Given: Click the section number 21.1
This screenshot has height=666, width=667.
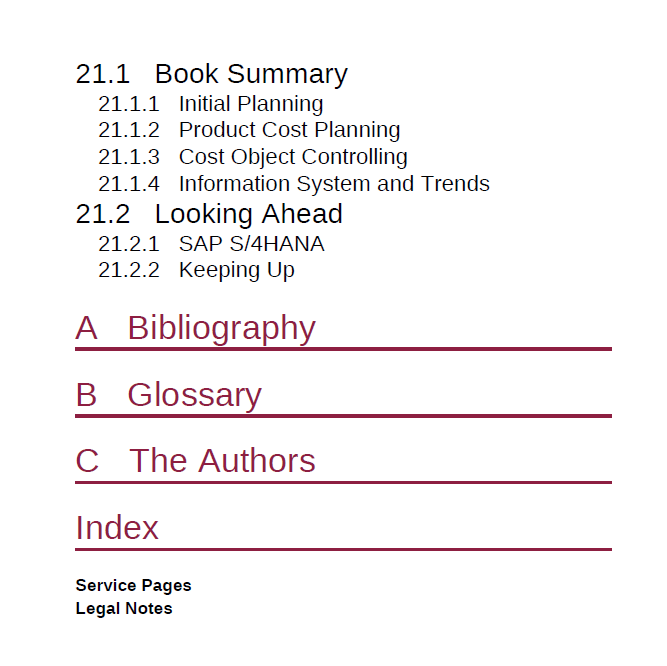Looking at the screenshot, I should click(x=103, y=74).
